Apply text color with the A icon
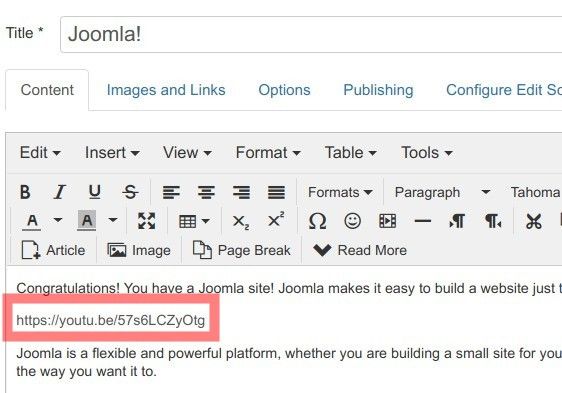Screen dimensions: 562x393 (x=32, y=221)
